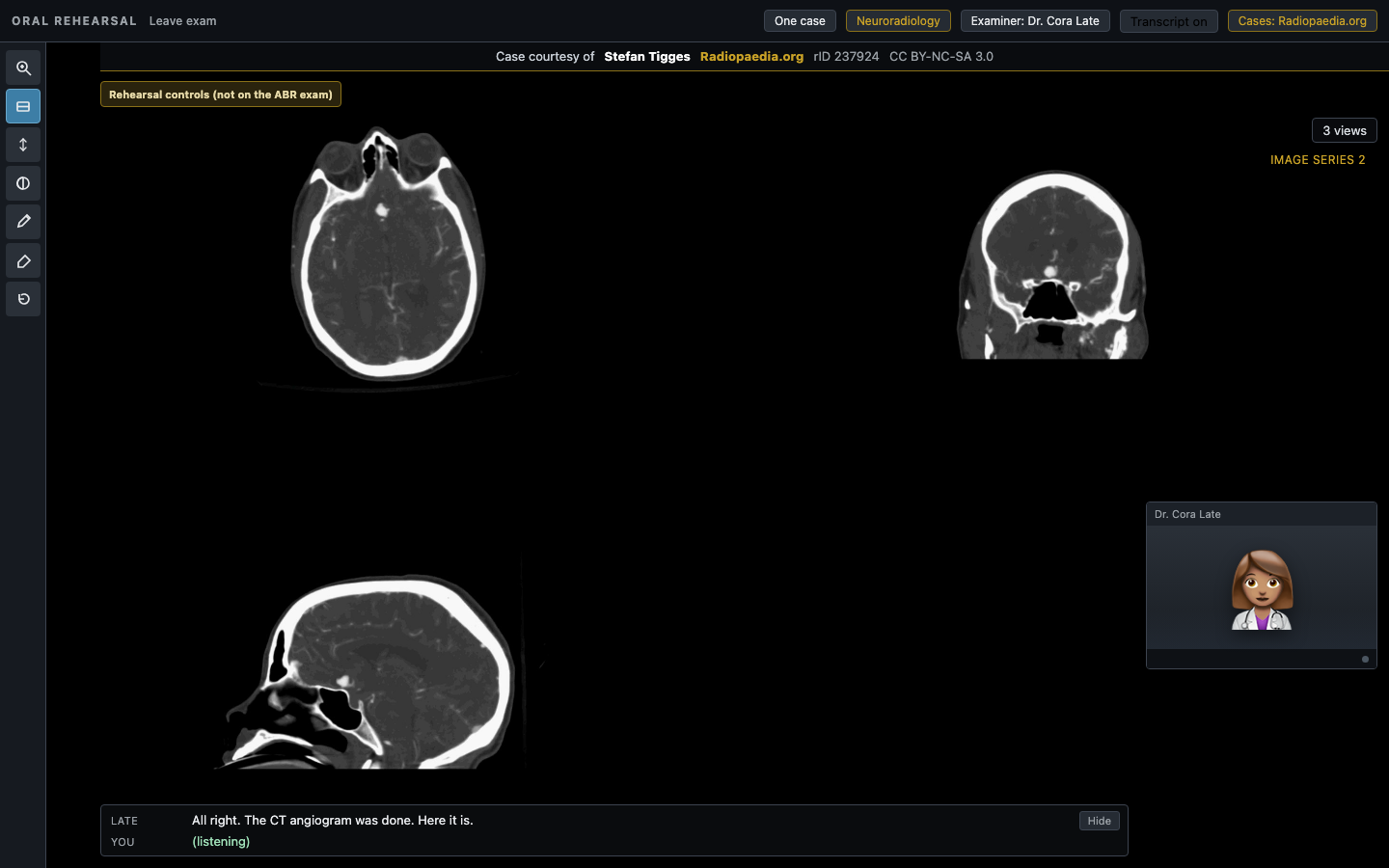Click the IMAGE SERIES 2 label
The width and height of the screenshot is (1389, 868).
click(1318, 160)
